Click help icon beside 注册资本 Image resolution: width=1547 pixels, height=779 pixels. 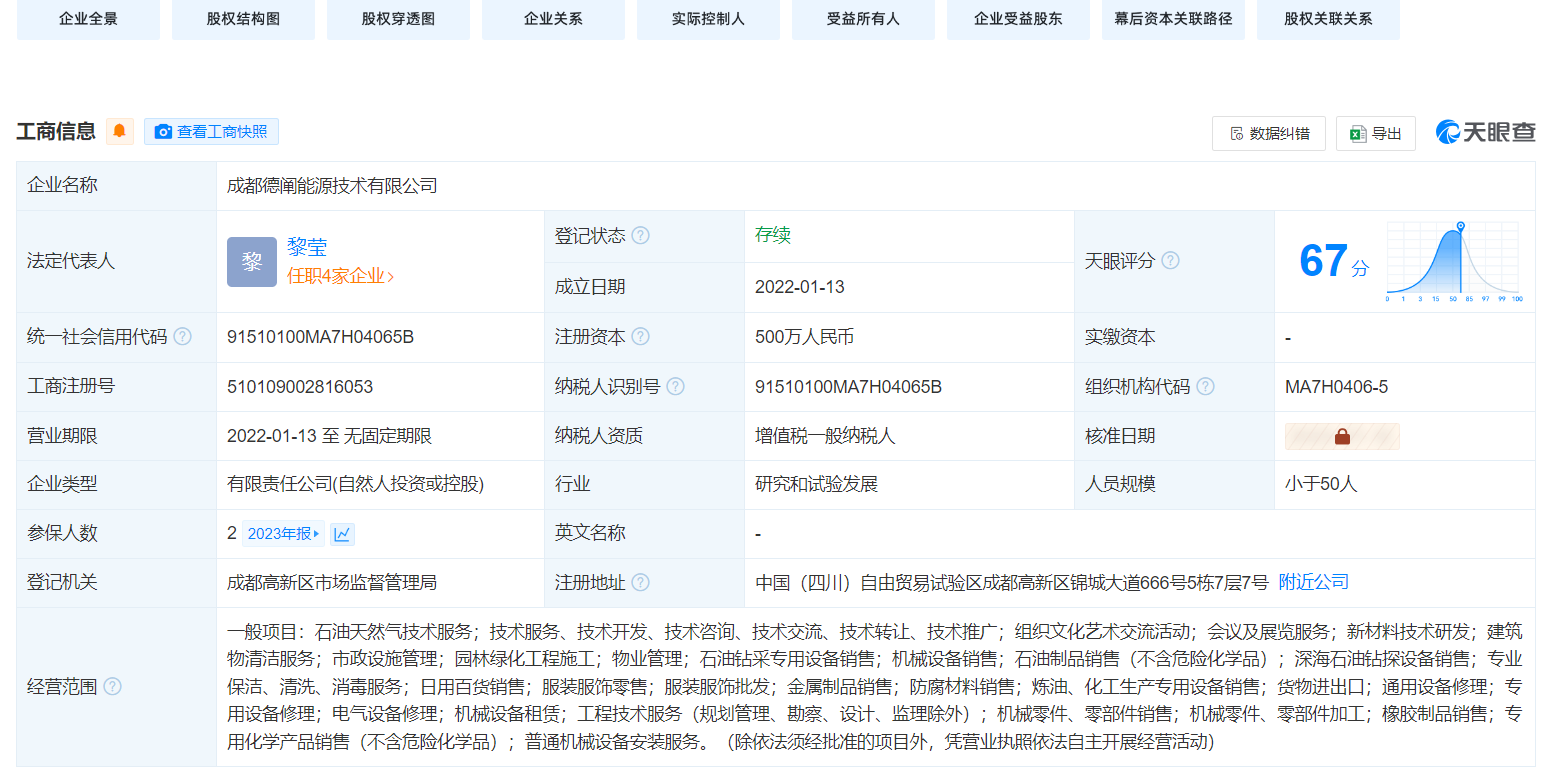click(x=640, y=337)
